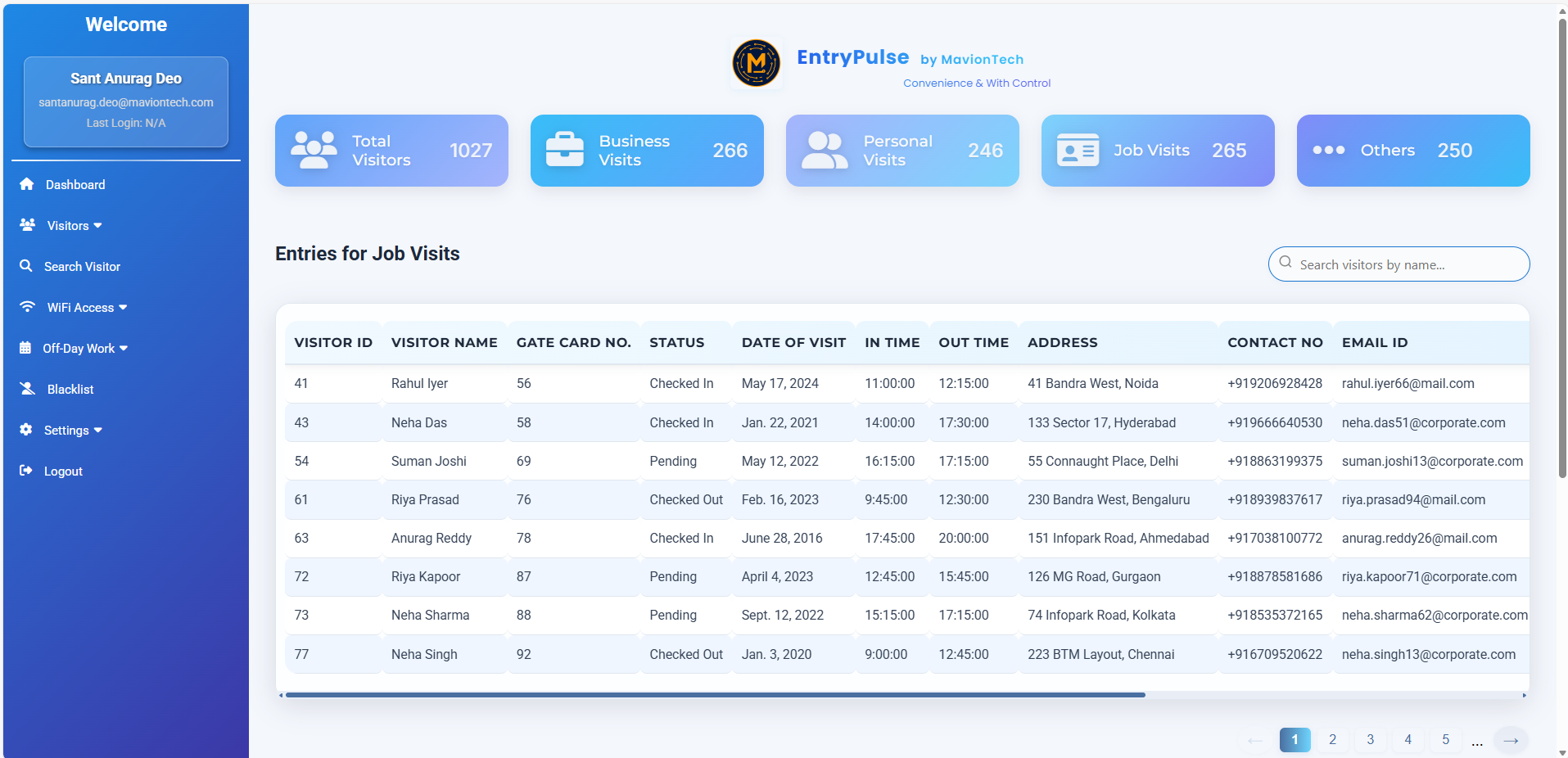
Task: Expand the Settings menu
Action: coord(72,431)
